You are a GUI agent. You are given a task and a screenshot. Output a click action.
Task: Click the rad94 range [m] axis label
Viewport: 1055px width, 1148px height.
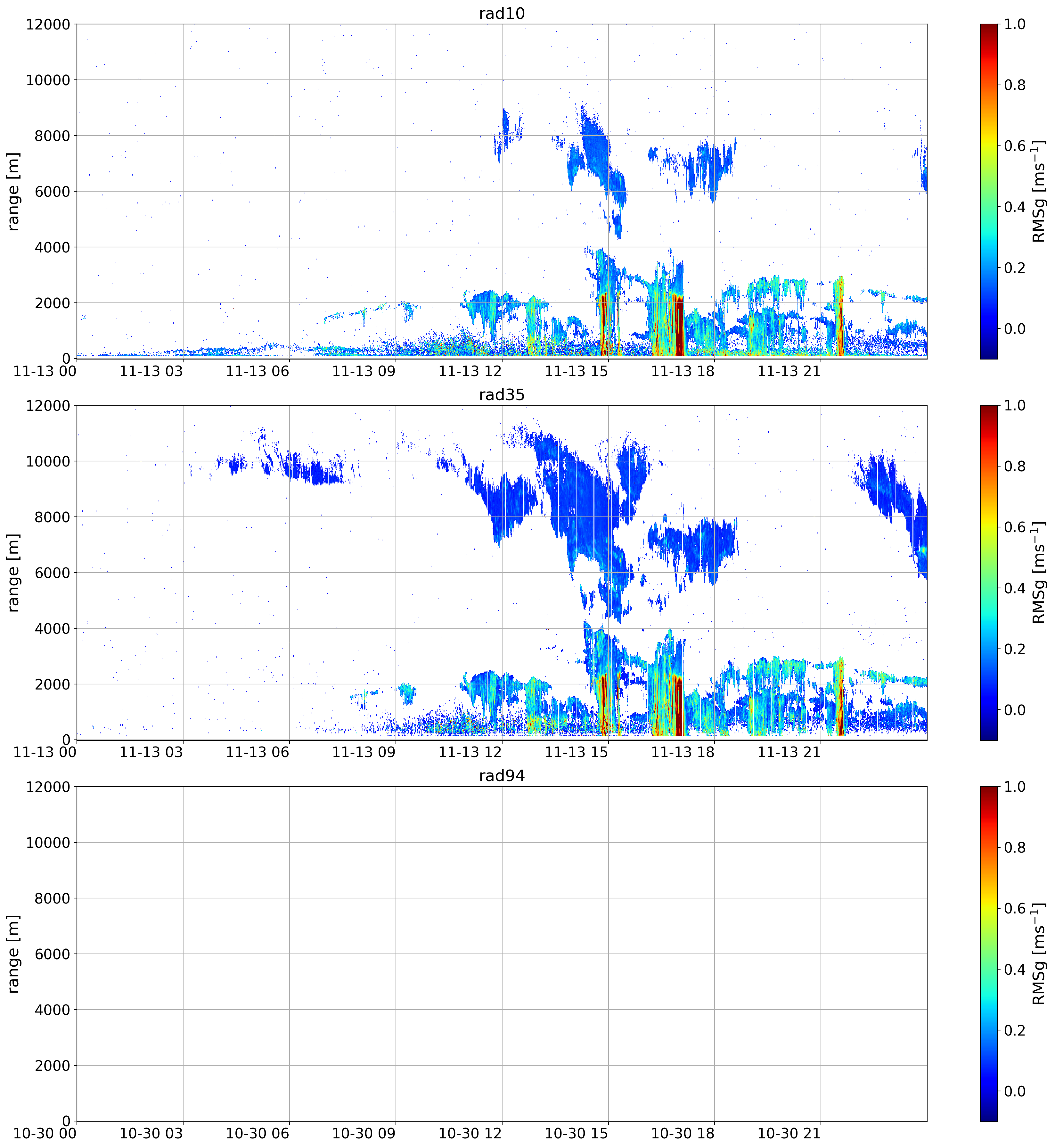[14, 954]
